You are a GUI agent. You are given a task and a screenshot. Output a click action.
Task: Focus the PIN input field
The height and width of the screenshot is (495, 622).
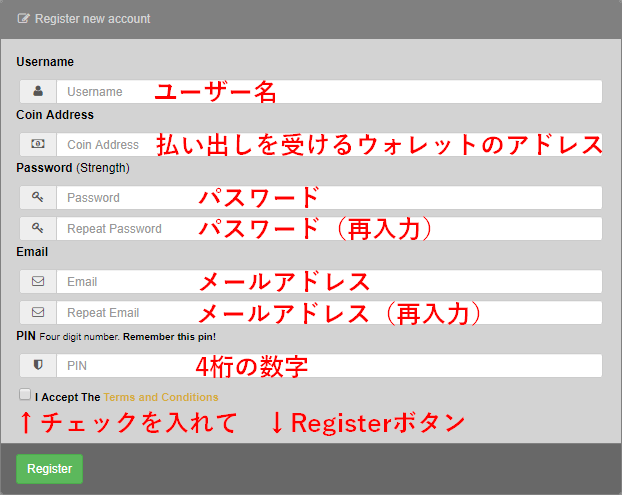329,366
